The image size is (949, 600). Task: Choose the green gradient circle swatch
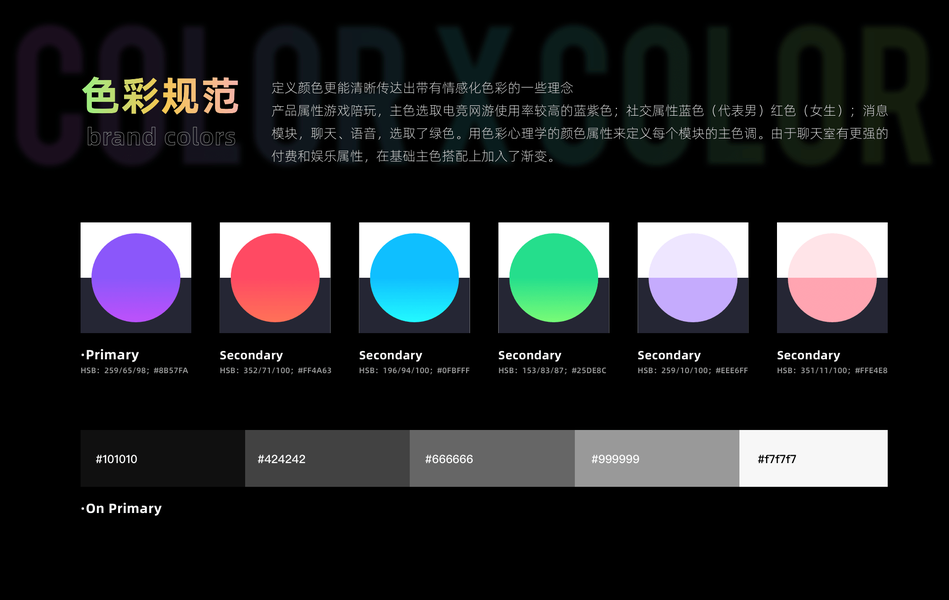(x=553, y=277)
